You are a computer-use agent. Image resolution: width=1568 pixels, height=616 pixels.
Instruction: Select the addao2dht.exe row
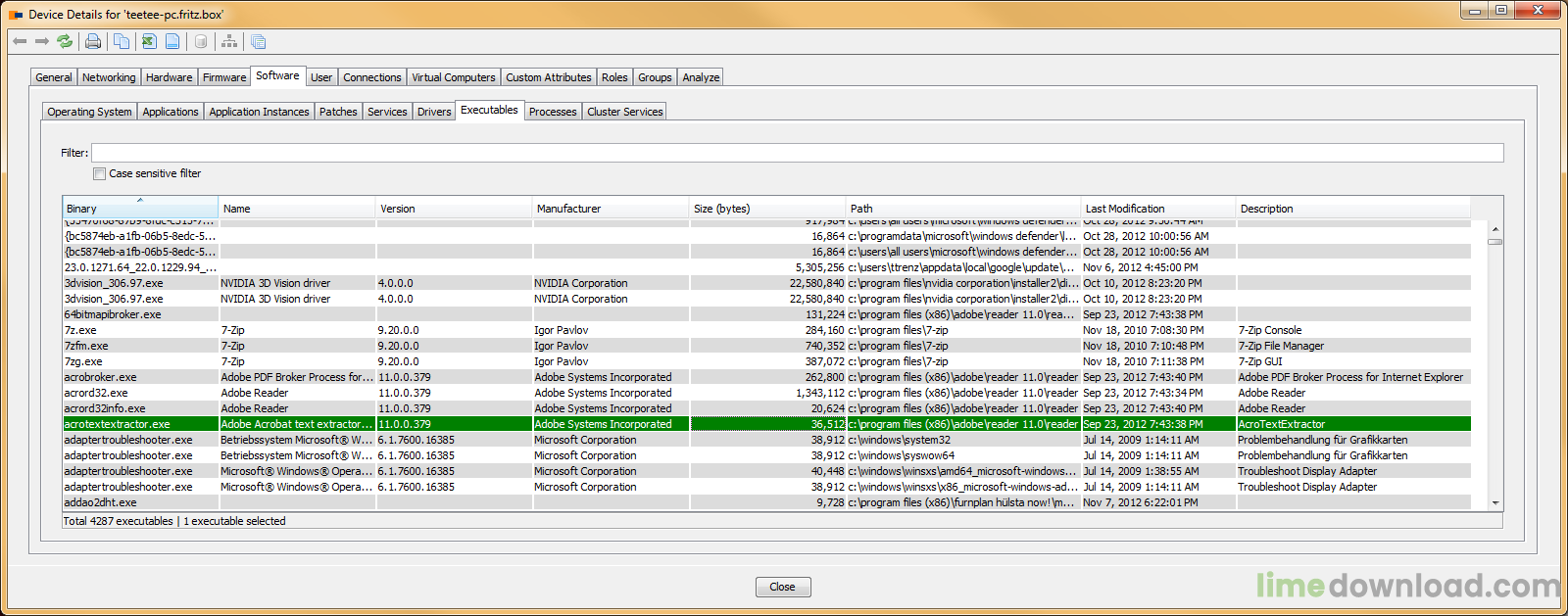pos(766,502)
